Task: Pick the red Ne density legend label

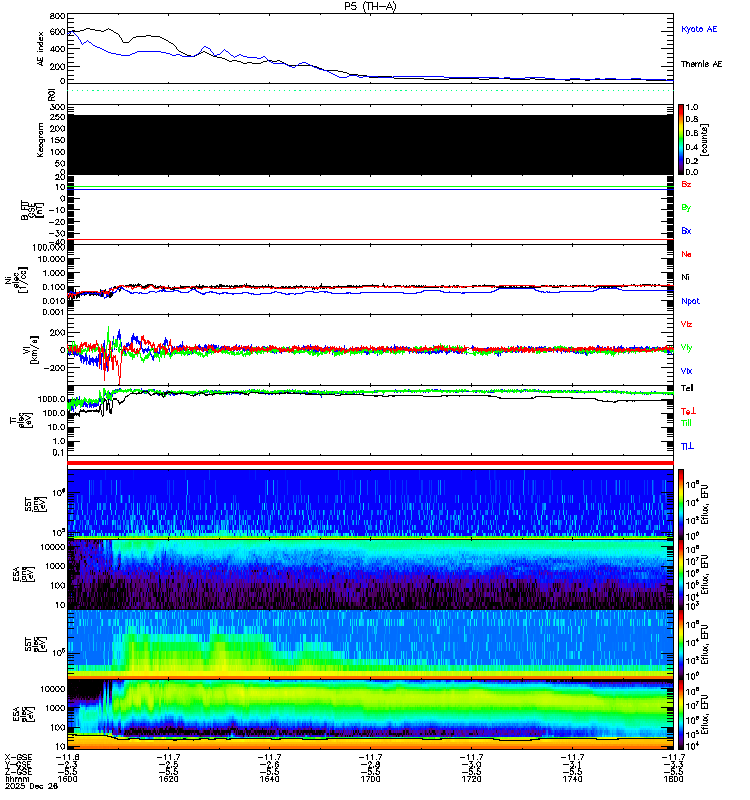Action: pyautogui.click(x=686, y=254)
